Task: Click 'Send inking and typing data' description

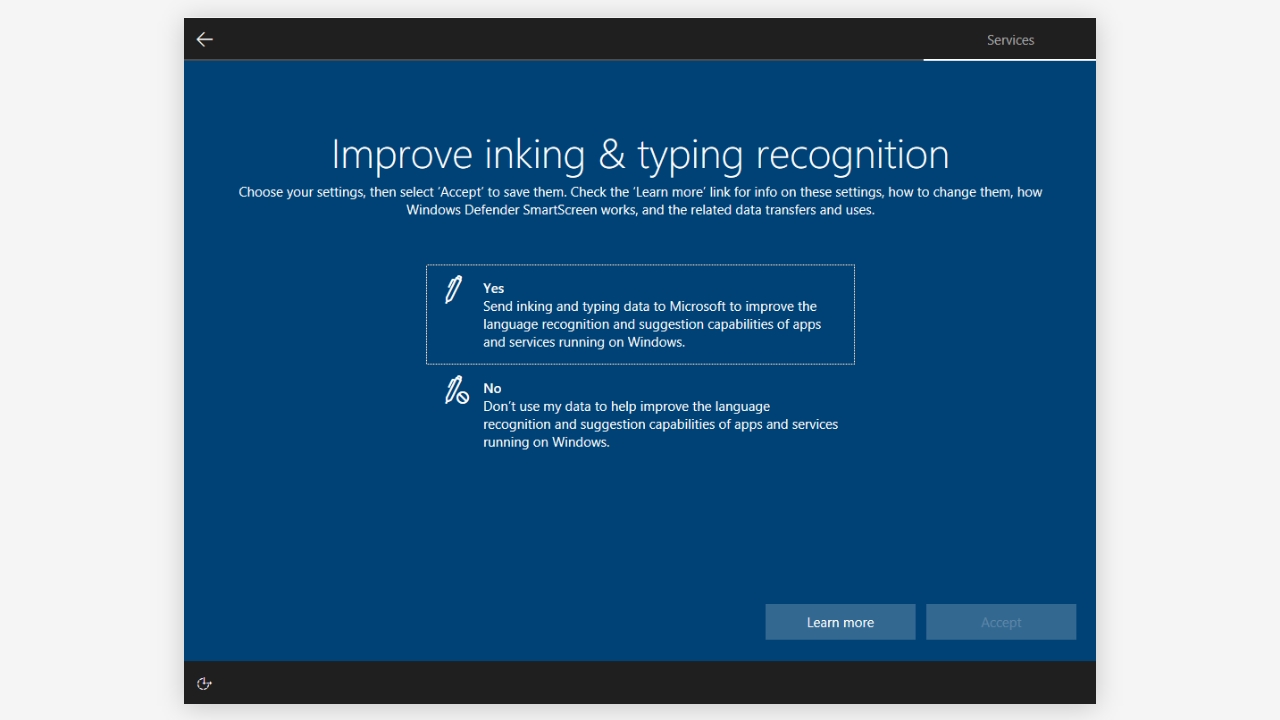Action: 652,324
